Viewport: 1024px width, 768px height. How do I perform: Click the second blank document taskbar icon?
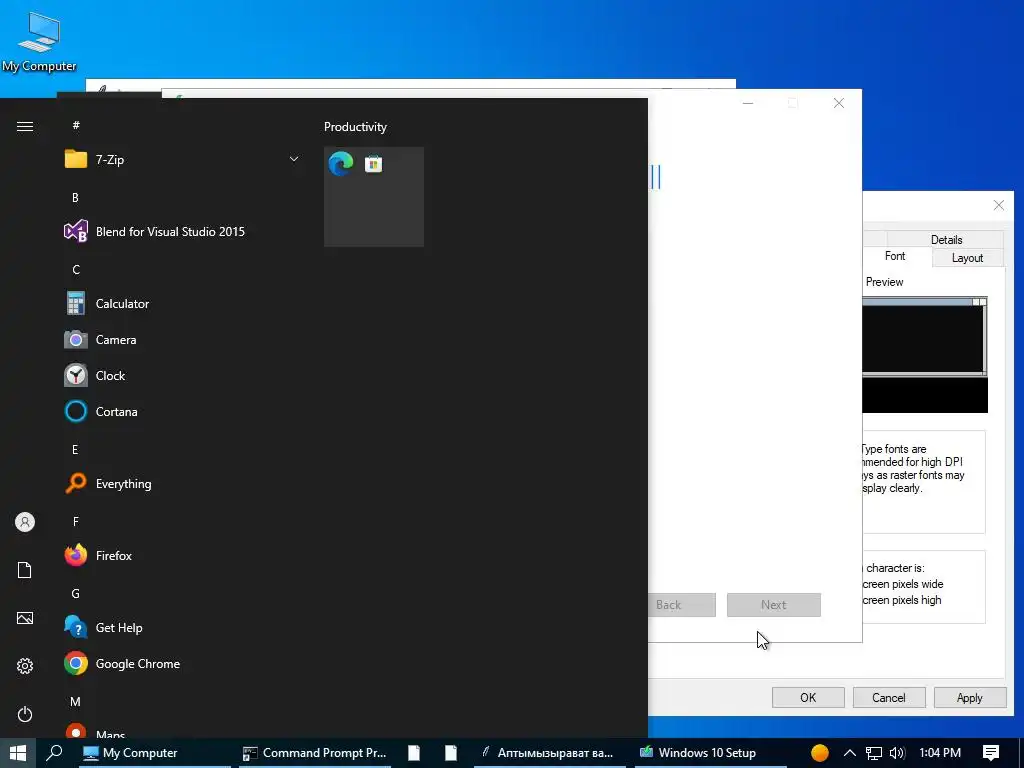[451, 753]
